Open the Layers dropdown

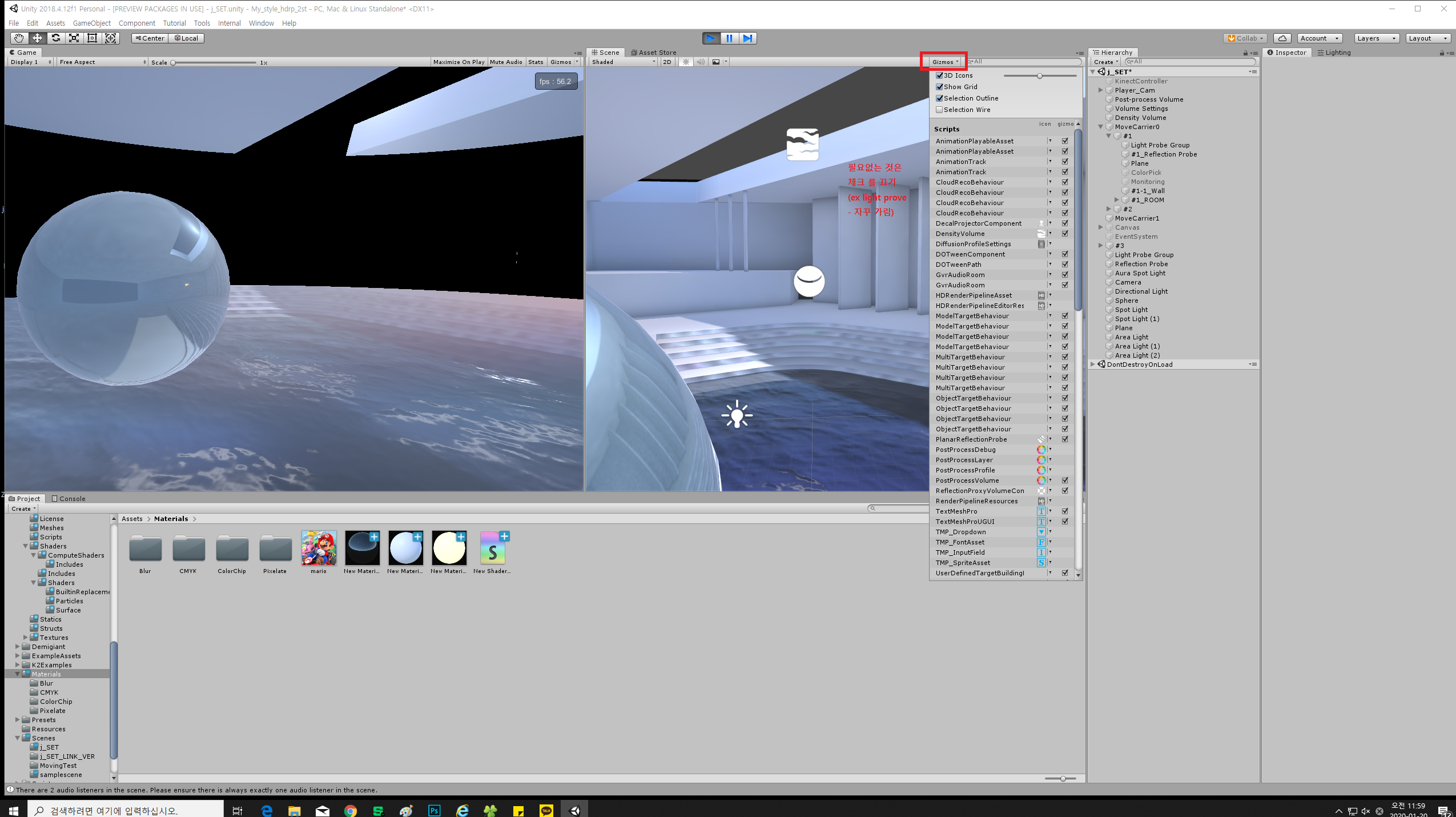[x=1376, y=38]
